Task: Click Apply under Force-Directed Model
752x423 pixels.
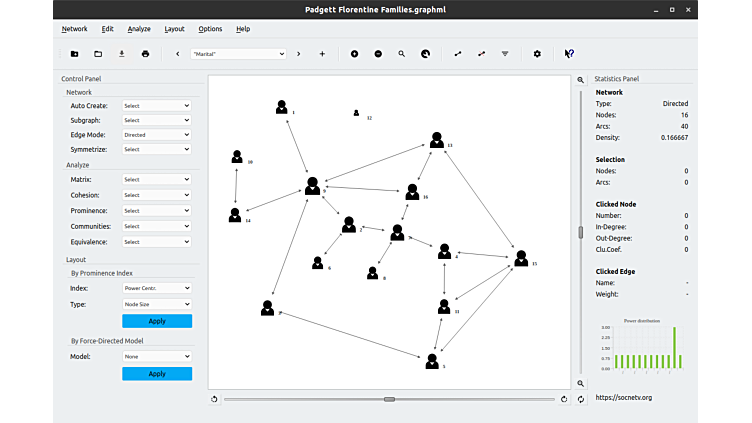Action: point(157,374)
